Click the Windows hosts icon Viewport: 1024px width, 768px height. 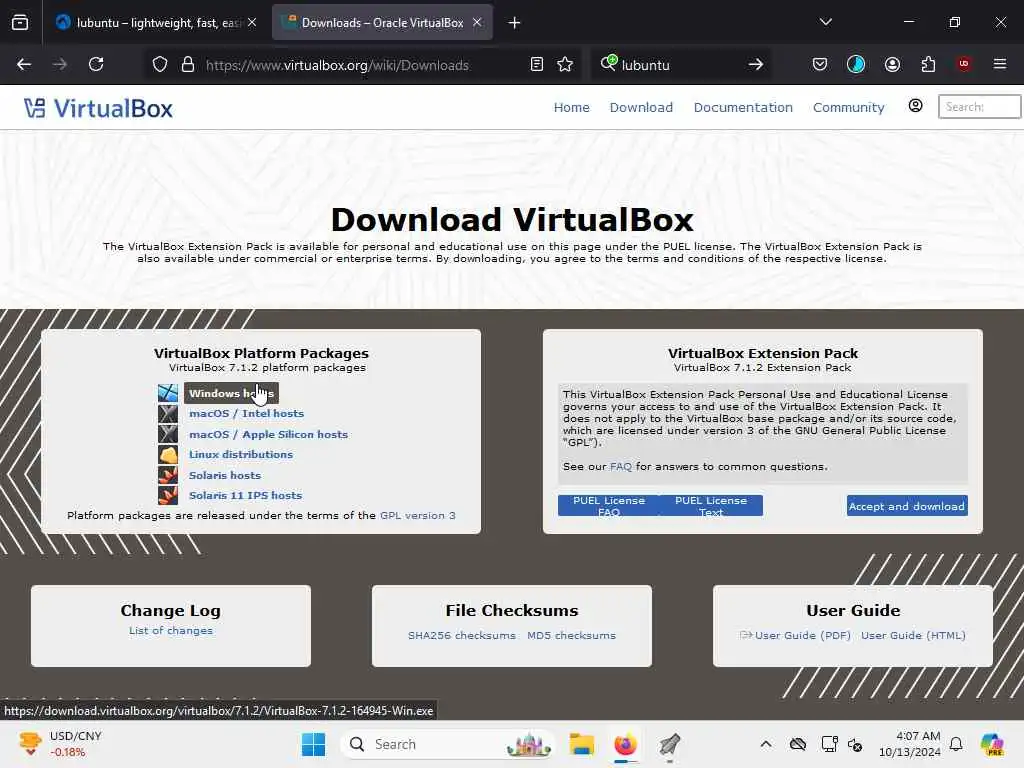pos(168,393)
